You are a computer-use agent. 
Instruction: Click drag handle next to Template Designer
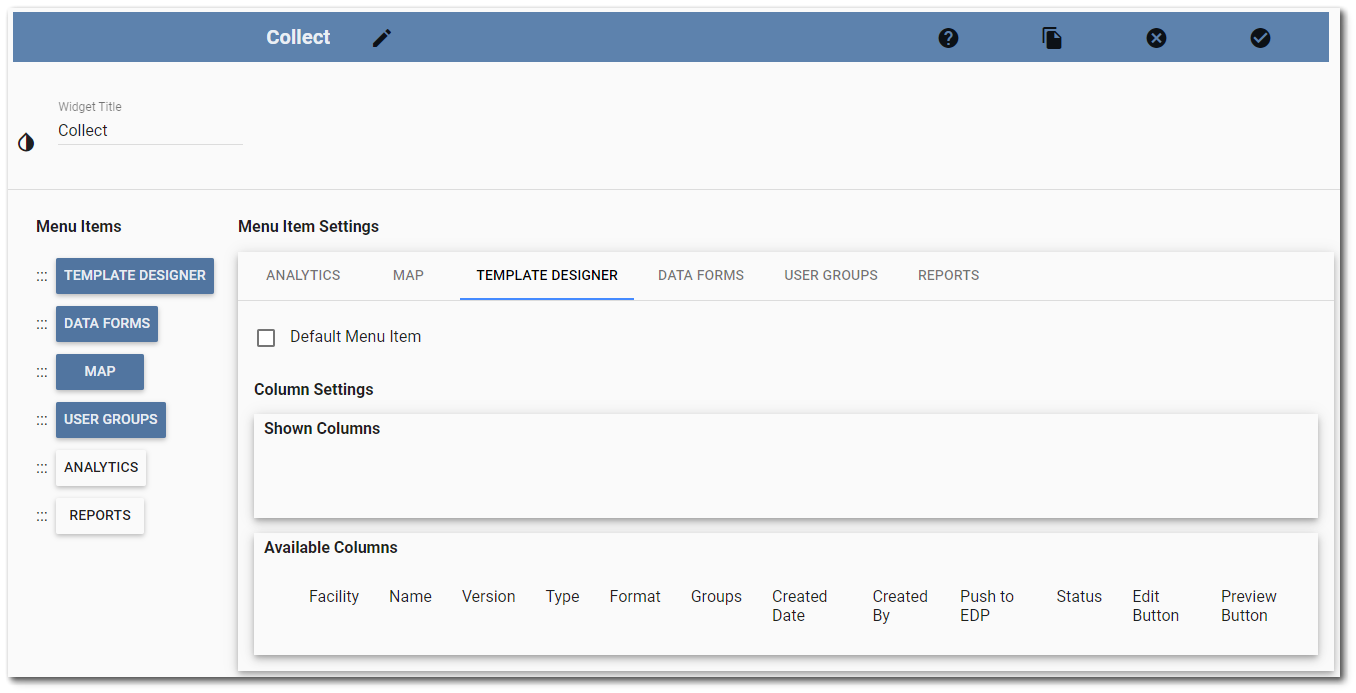(x=42, y=276)
